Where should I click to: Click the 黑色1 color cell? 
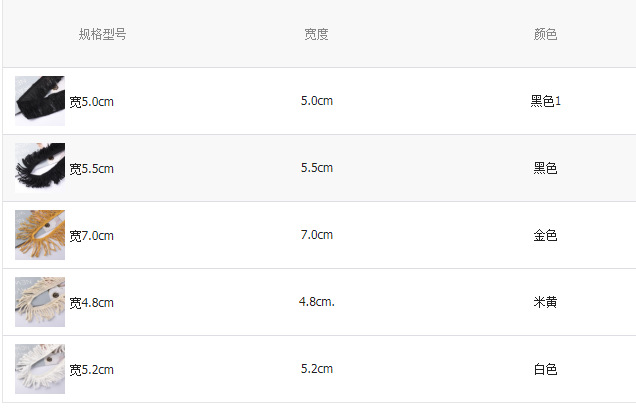545,101
